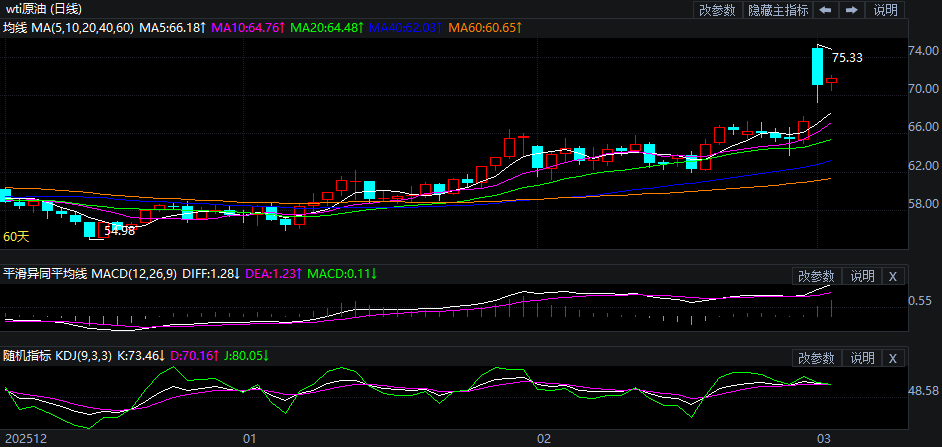Image resolution: width=942 pixels, height=447 pixels.
Task: Open main chart 改参数 settings
Action: (x=717, y=10)
